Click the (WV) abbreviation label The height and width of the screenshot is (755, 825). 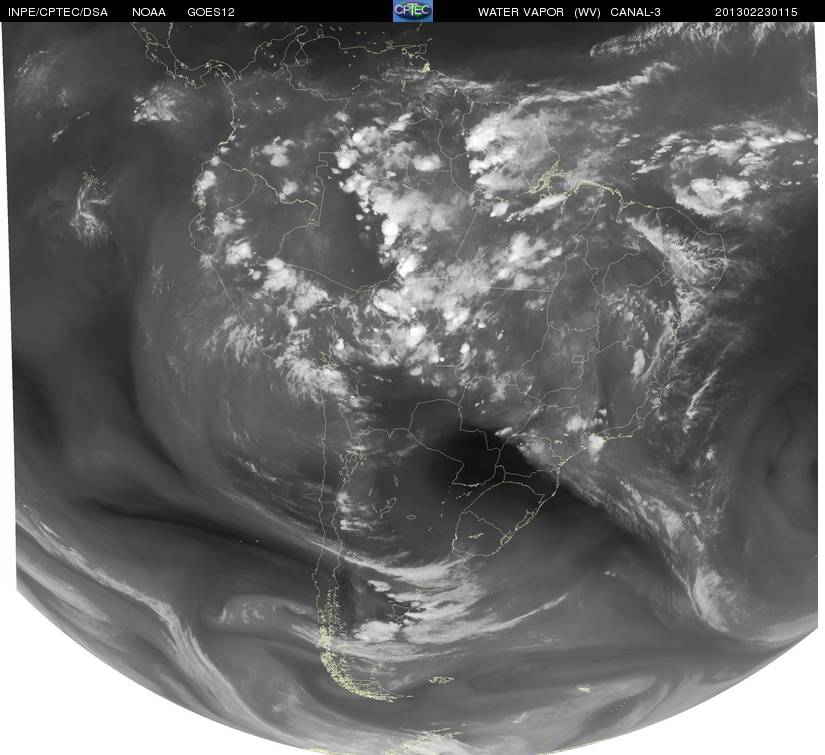(x=587, y=12)
